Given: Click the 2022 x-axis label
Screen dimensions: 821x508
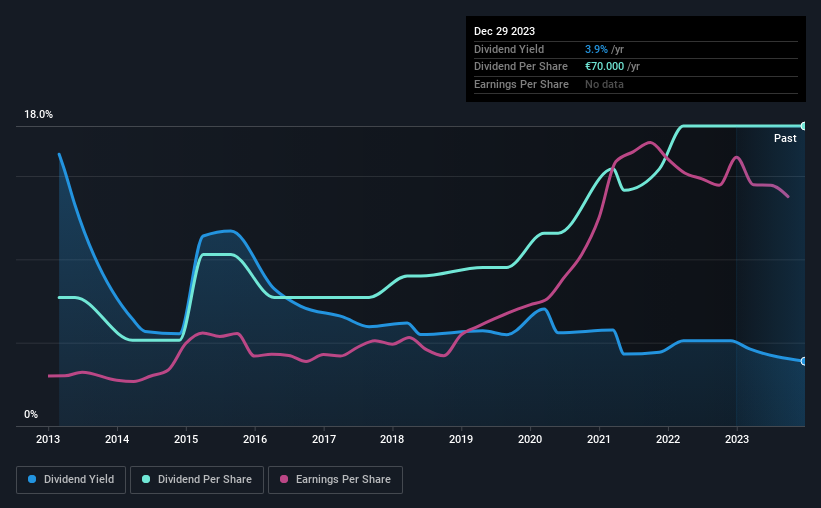Looking at the screenshot, I should click(668, 439).
